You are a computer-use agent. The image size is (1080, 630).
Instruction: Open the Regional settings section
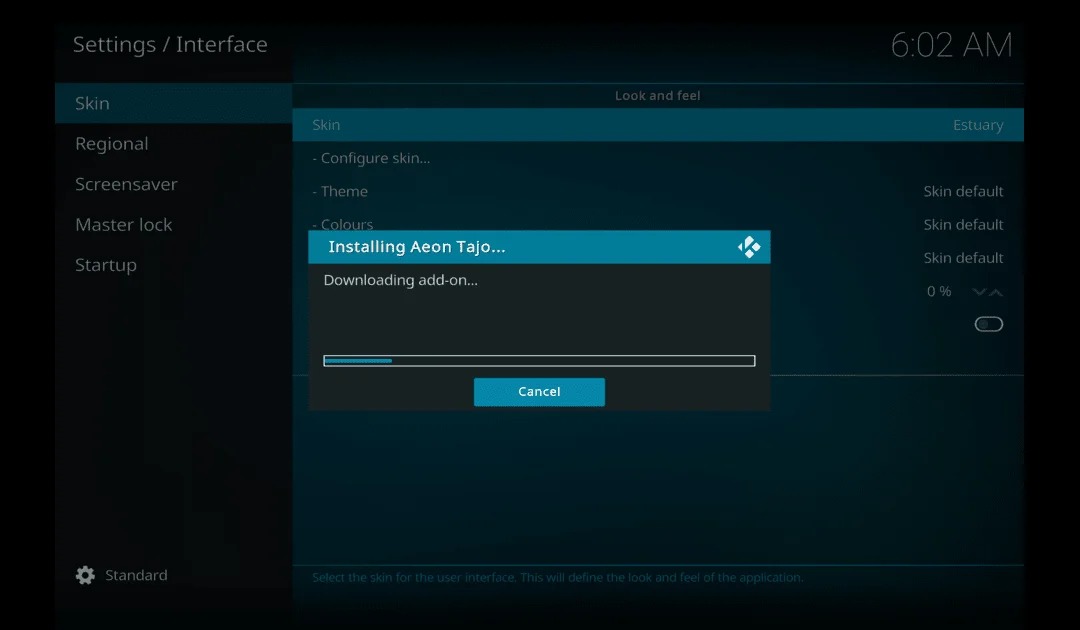click(x=112, y=144)
